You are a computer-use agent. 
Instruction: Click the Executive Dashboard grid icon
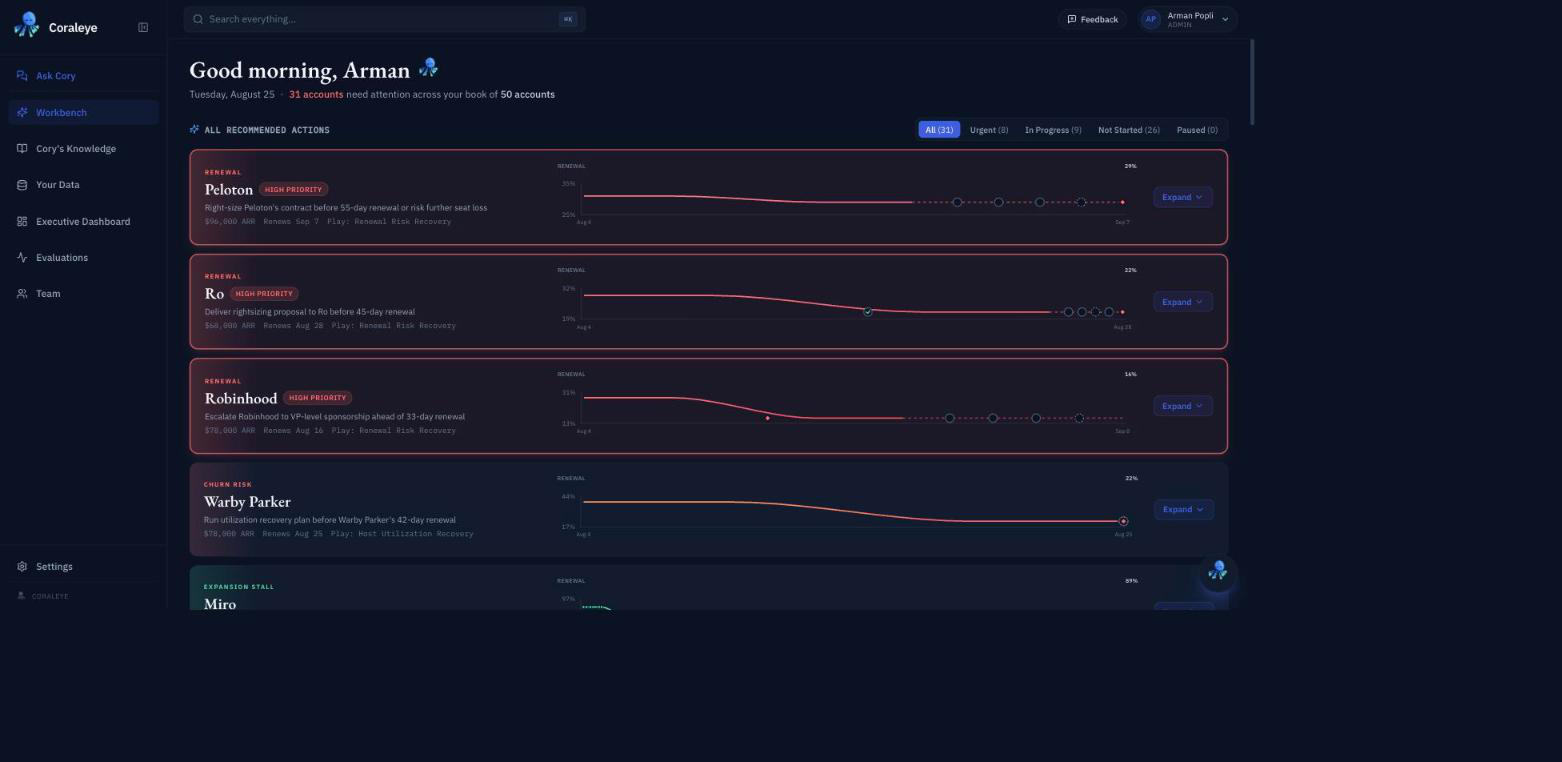coord(22,221)
